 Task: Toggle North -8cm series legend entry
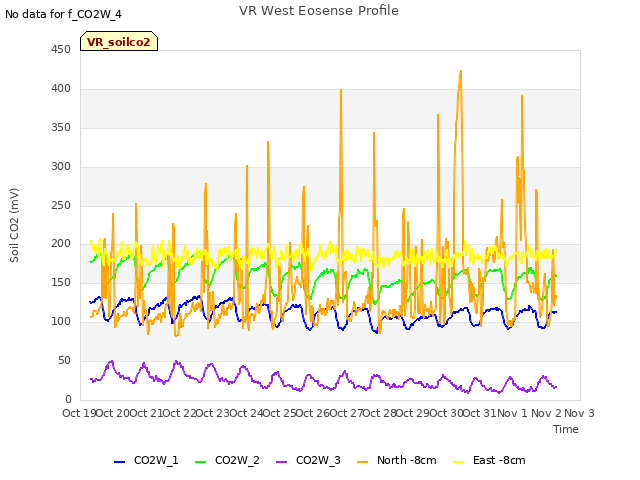[397, 460]
